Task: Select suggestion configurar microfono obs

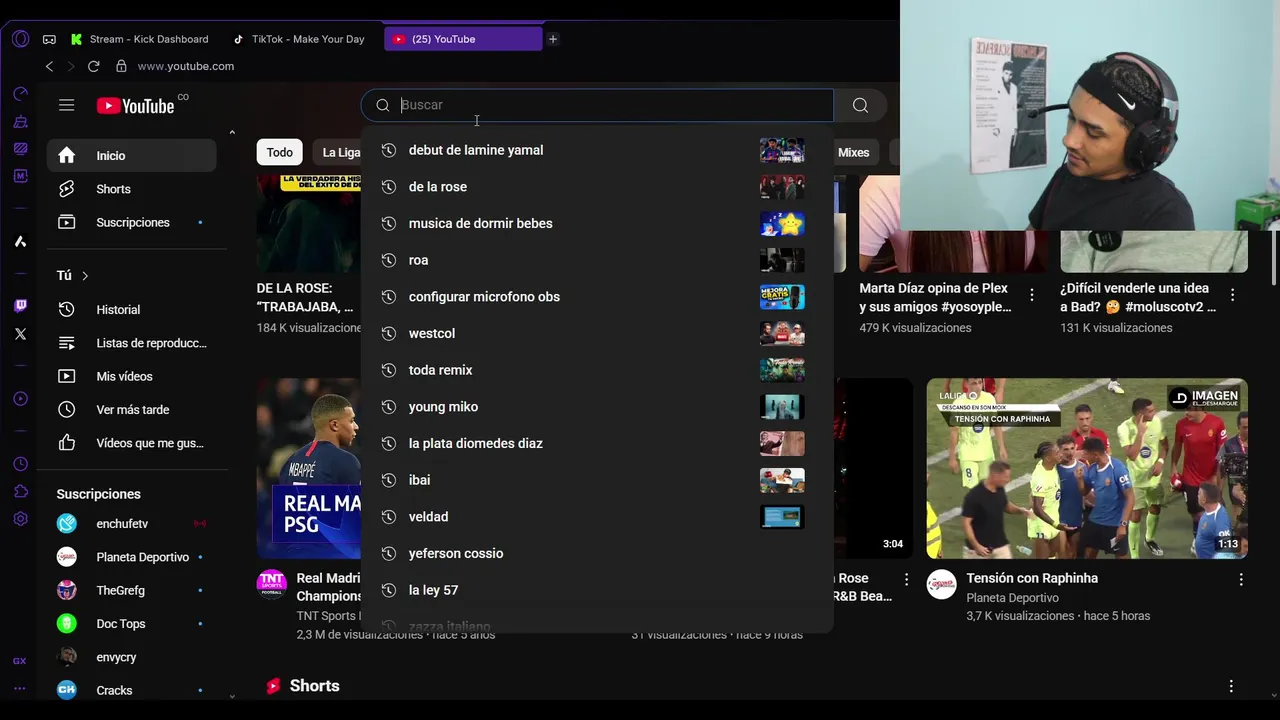Action: 597,297
